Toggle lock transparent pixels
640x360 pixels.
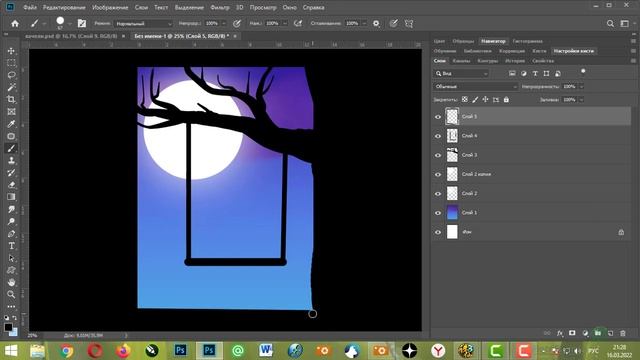(x=464, y=99)
